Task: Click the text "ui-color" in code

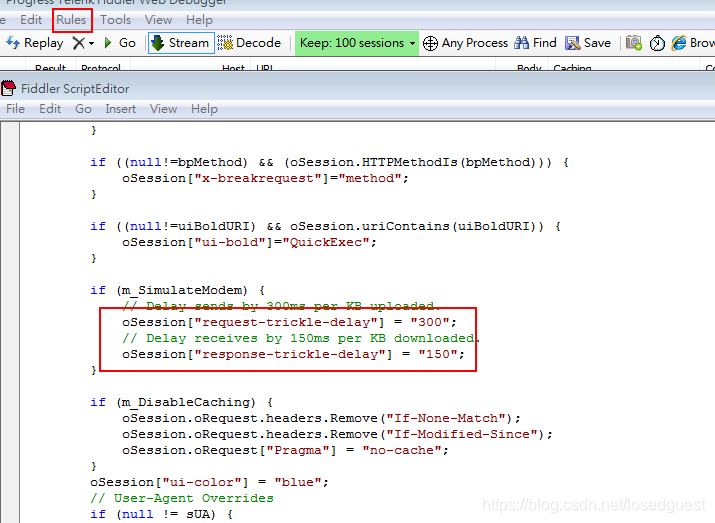Action: coord(202,482)
